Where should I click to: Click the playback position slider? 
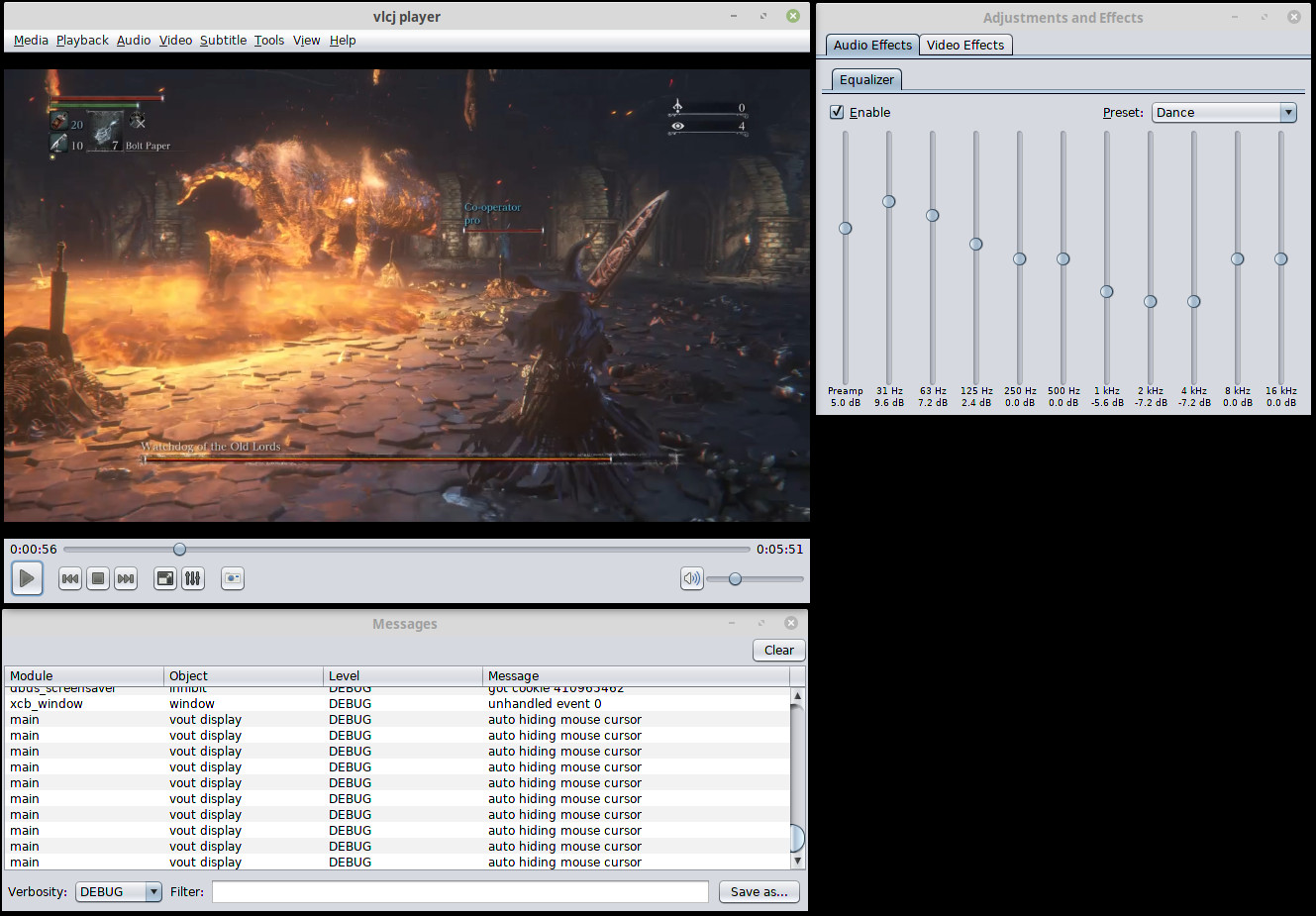[406, 549]
